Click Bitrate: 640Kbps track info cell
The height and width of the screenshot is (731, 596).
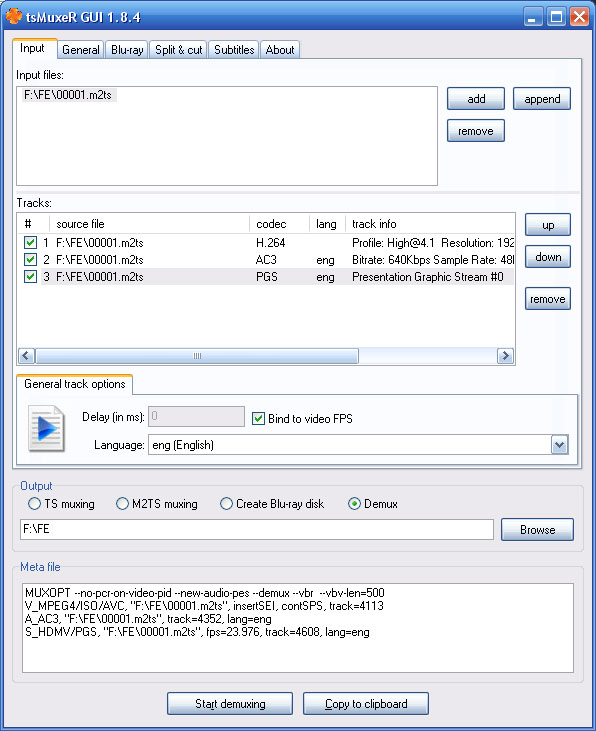coord(432,260)
